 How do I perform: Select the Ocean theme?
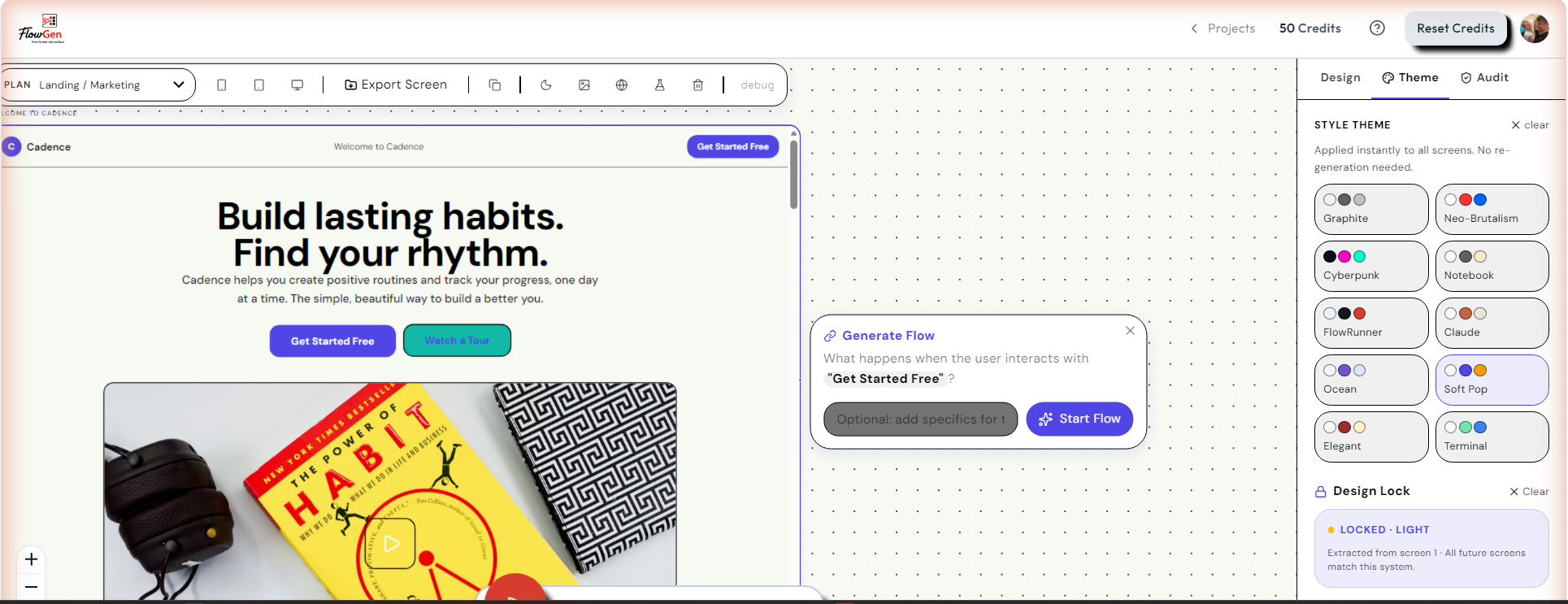coord(1371,380)
